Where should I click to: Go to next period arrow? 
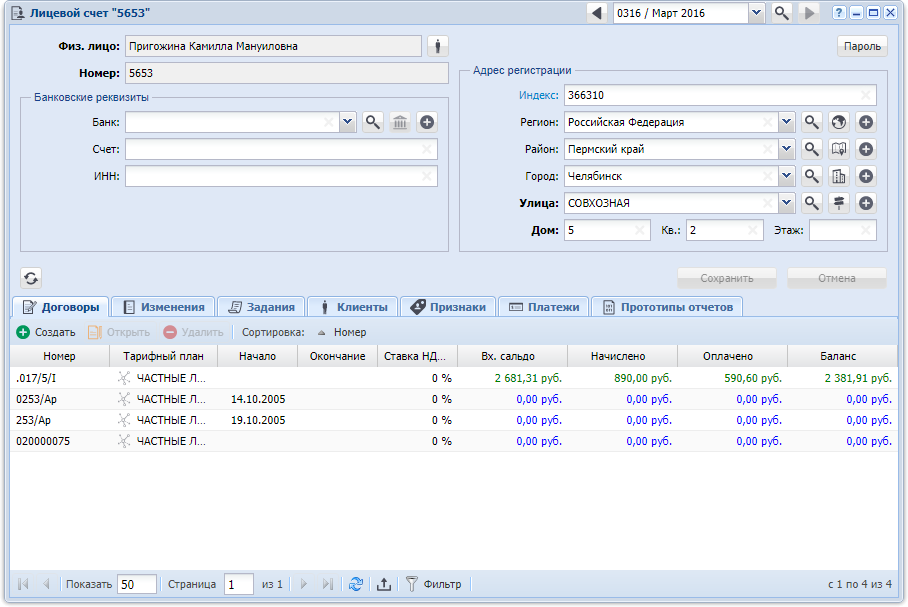pos(809,13)
